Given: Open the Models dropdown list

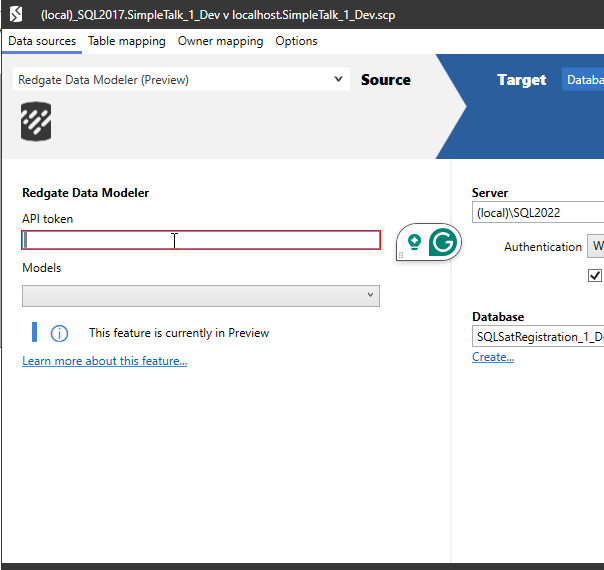Looking at the screenshot, I should (x=200, y=295).
